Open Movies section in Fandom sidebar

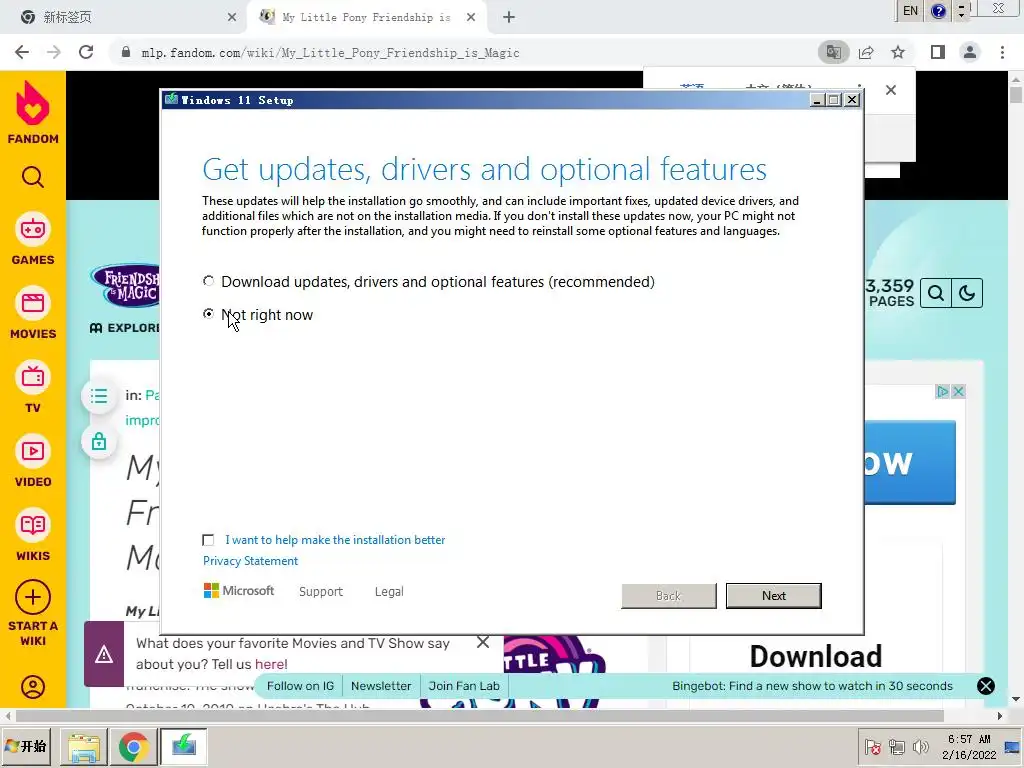coord(33,312)
